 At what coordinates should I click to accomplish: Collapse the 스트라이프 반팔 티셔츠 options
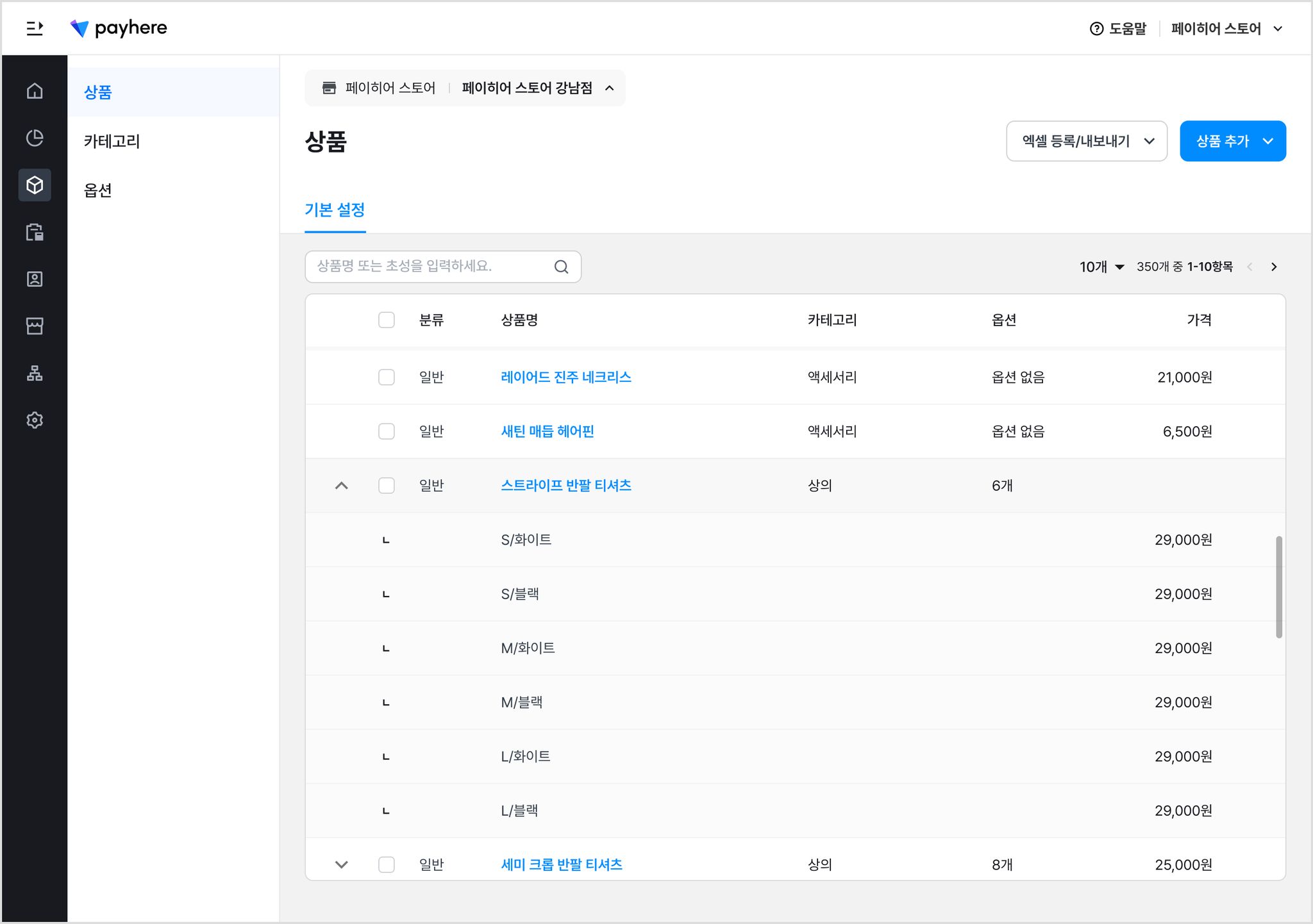(342, 486)
